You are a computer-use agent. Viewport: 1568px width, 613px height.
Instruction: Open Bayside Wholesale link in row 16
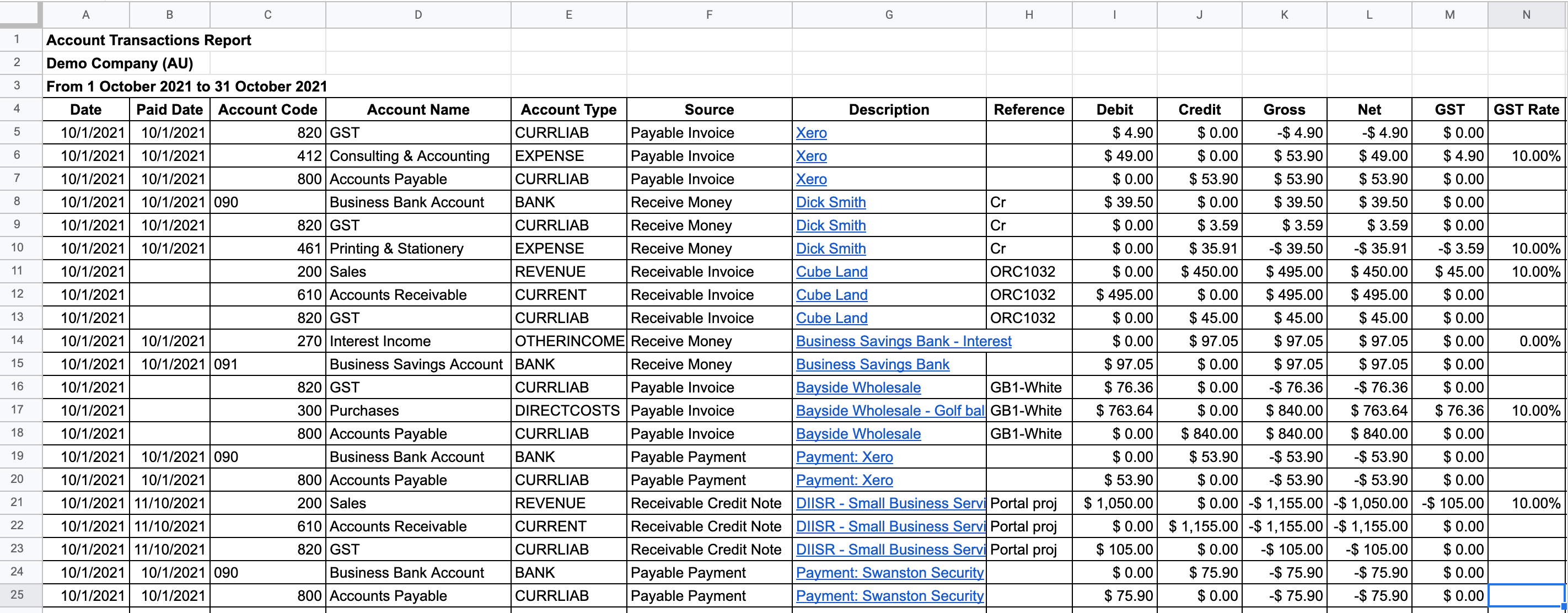(858, 387)
